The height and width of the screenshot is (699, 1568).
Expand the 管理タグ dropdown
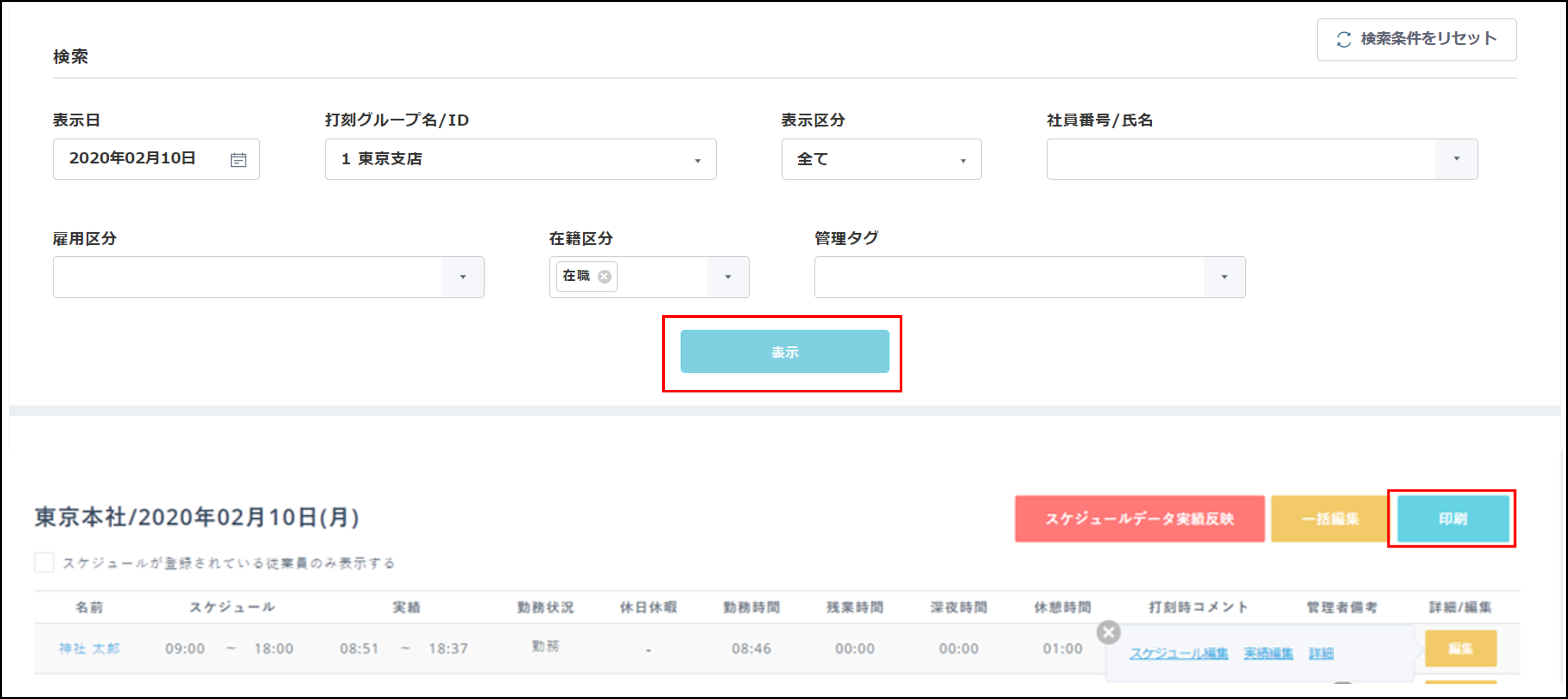(1224, 277)
